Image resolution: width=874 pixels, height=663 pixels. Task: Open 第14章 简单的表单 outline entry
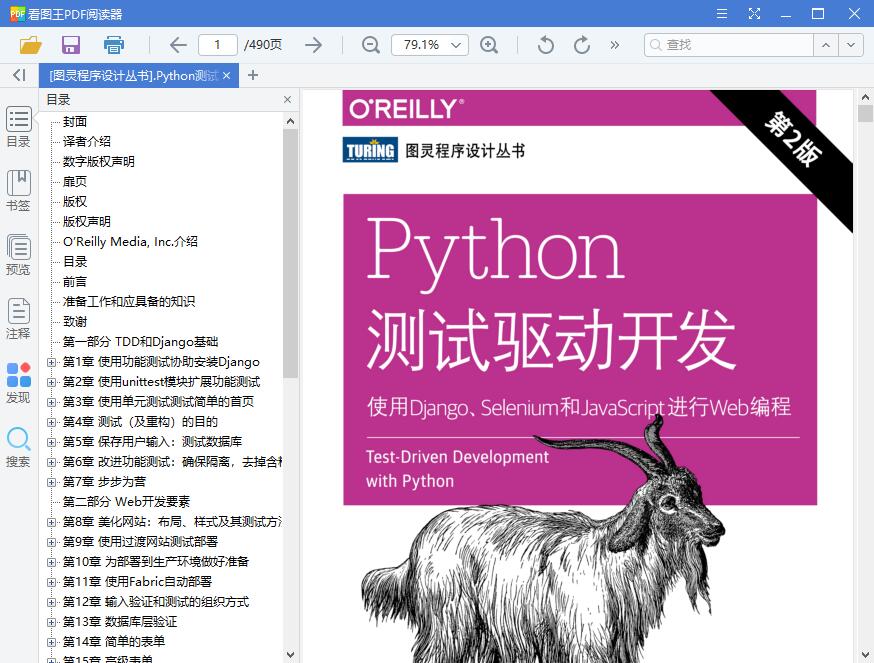tap(114, 642)
